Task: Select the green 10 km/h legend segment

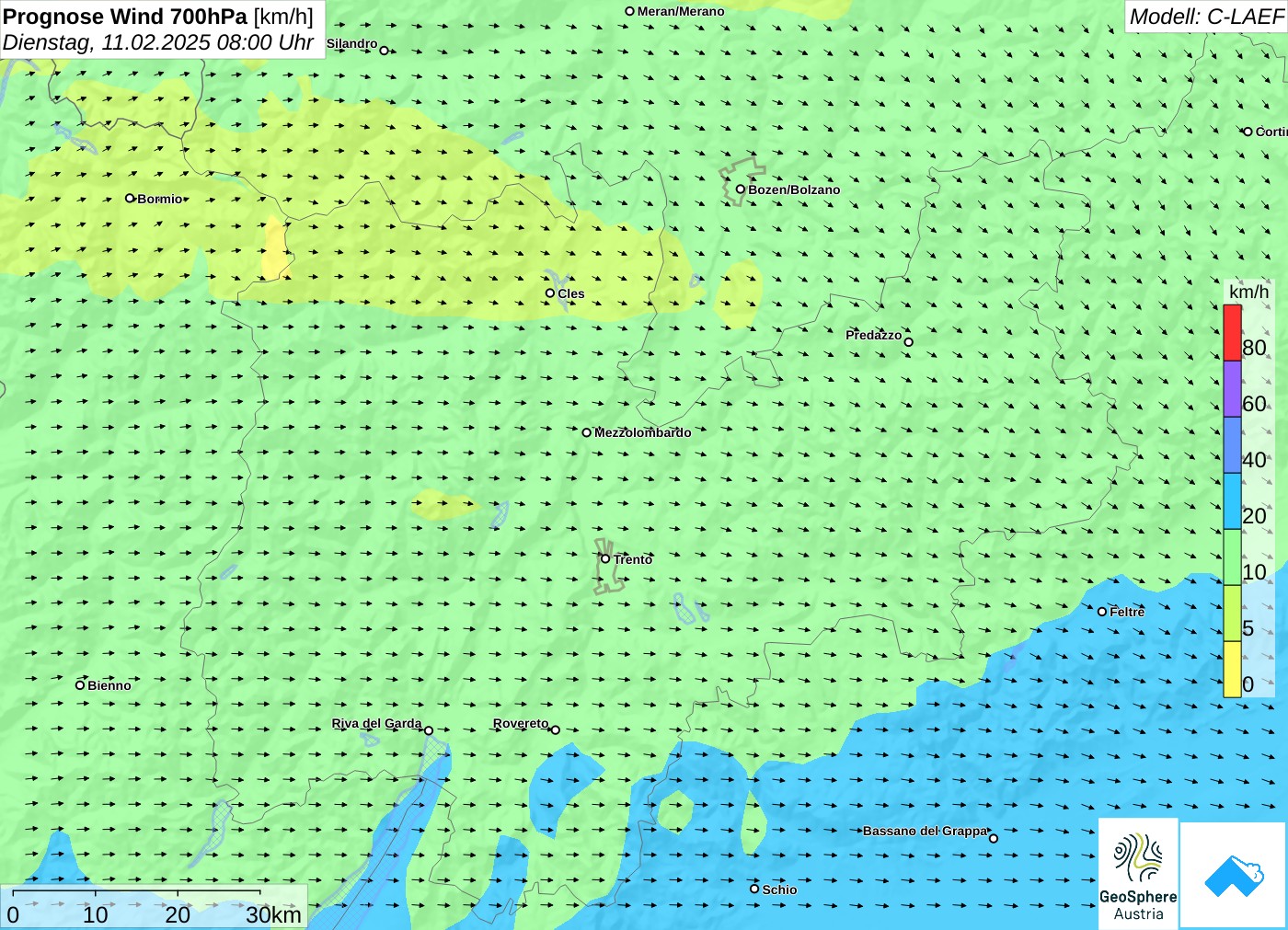Action: [x=1232, y=557]
